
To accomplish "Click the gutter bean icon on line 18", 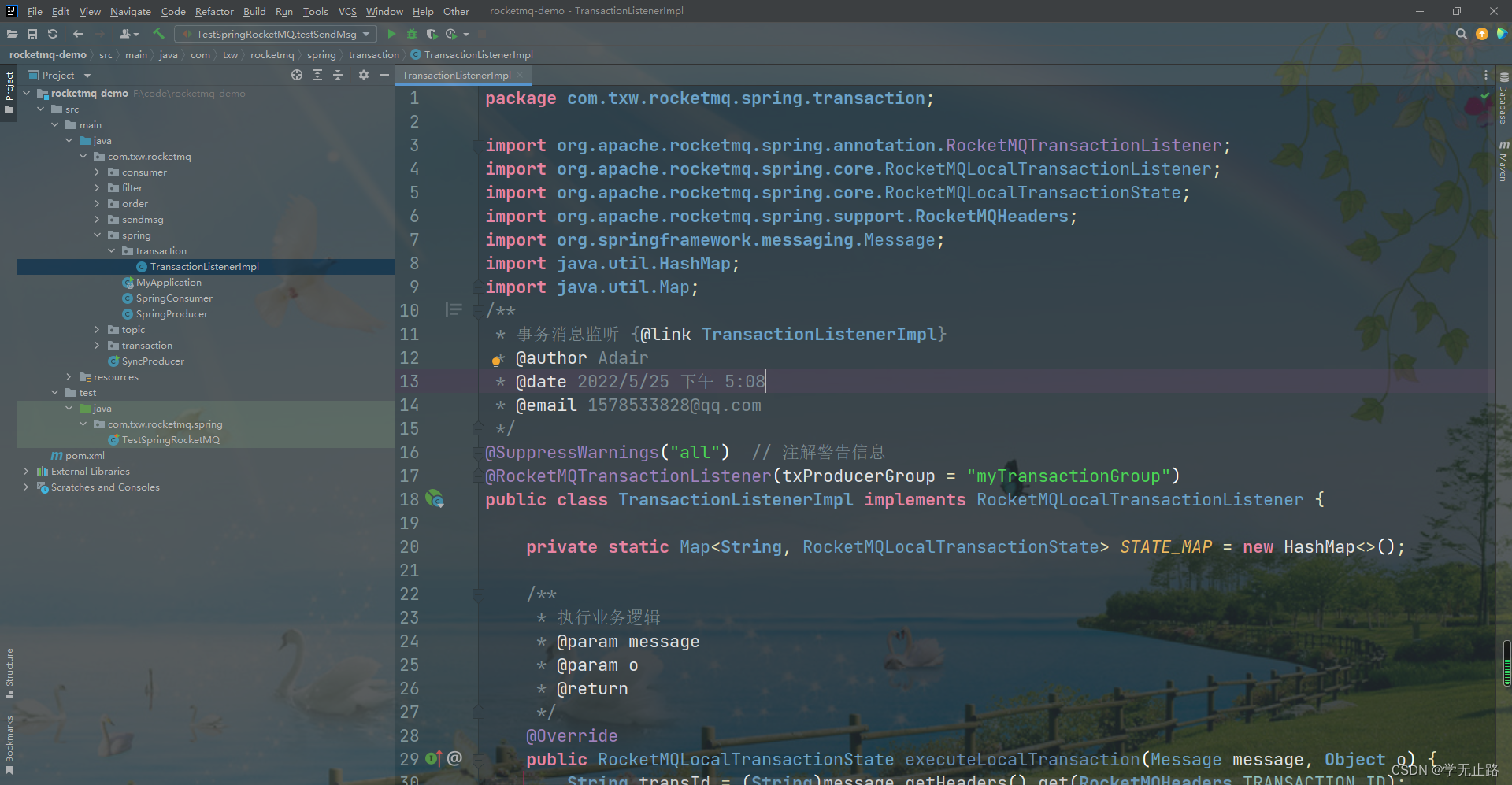I will (x=435, y=498).
